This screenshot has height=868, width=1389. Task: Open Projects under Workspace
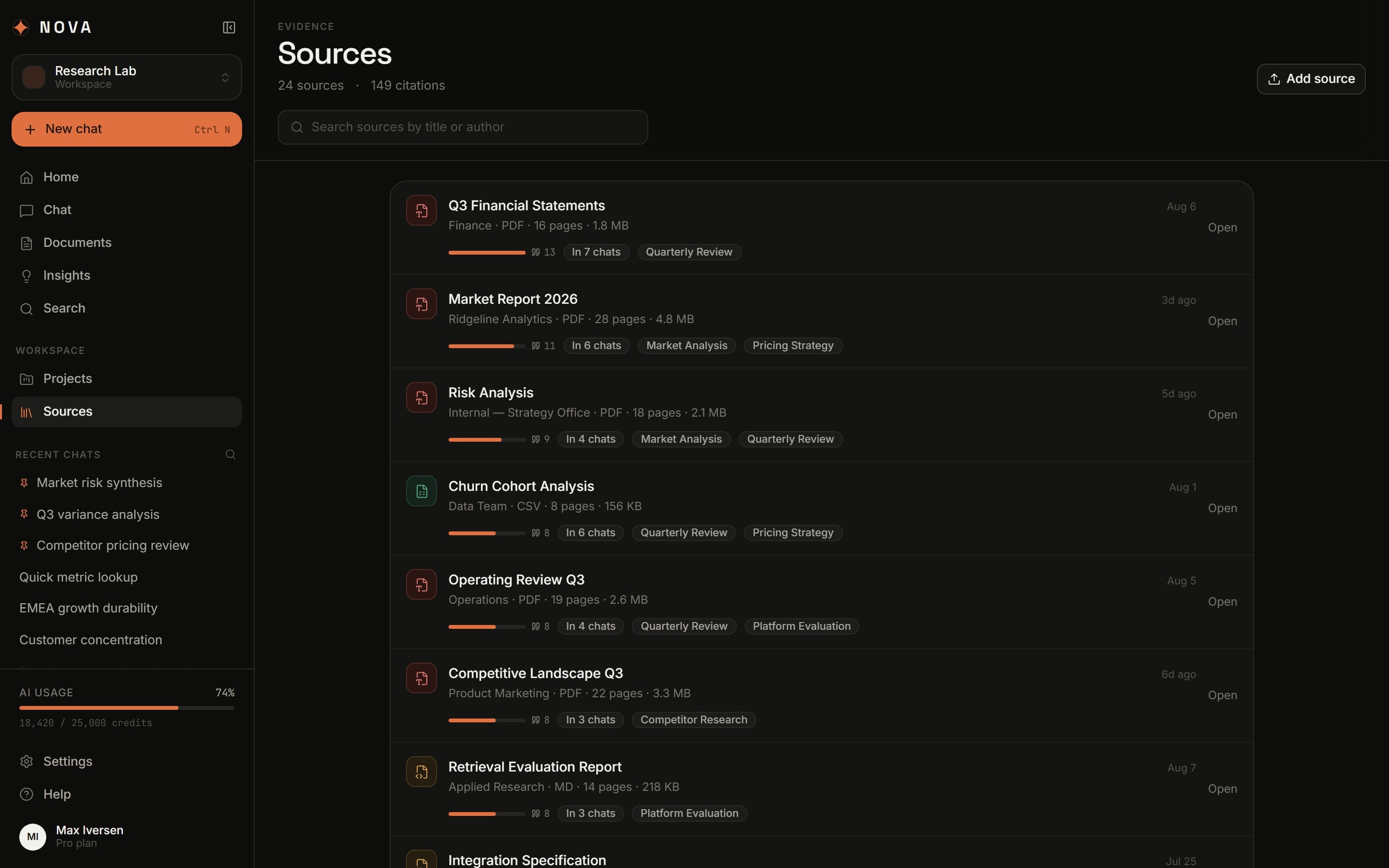click(x=126, y=379)
